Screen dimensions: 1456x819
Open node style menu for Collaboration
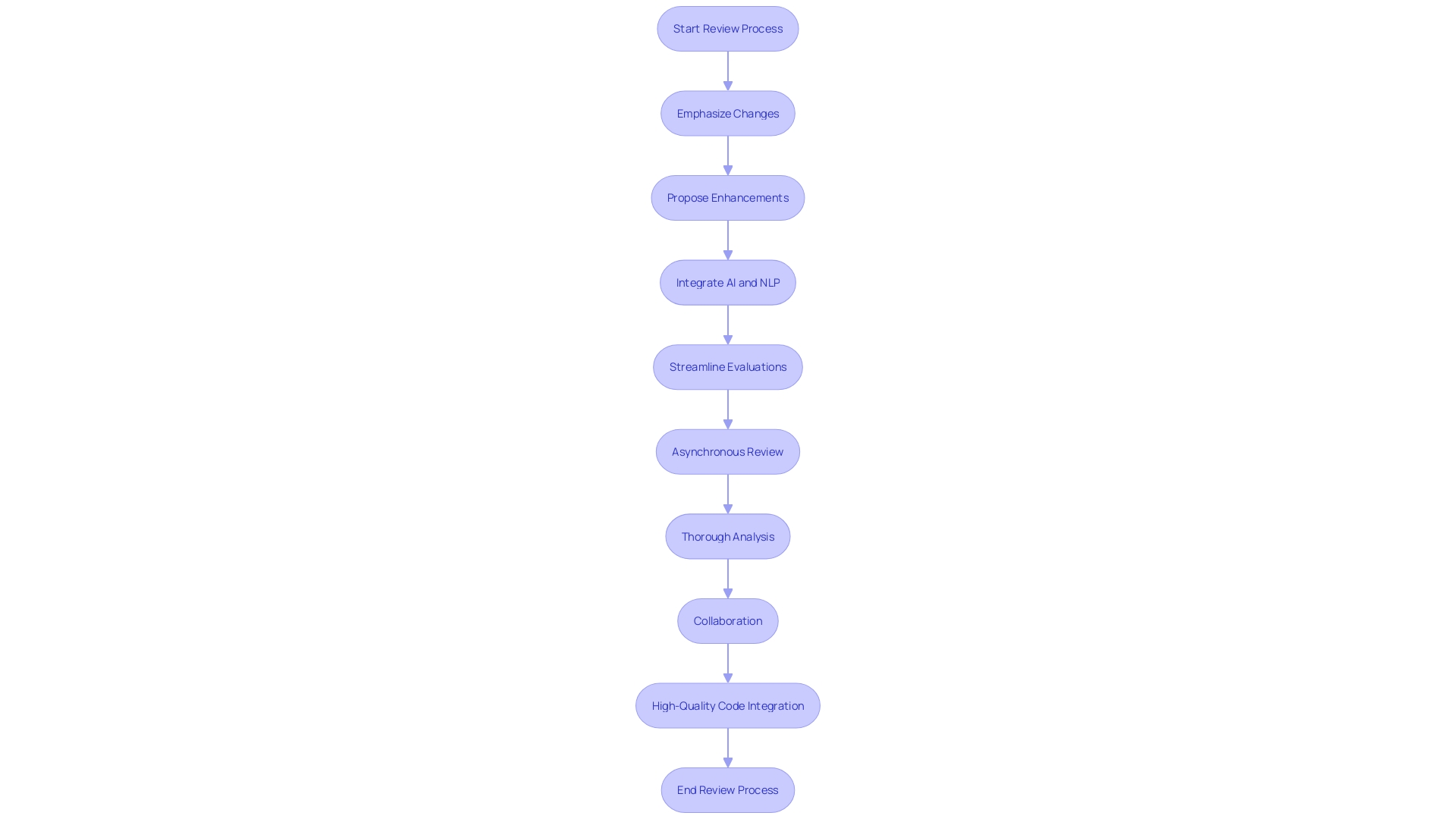[x=728, y=620]
